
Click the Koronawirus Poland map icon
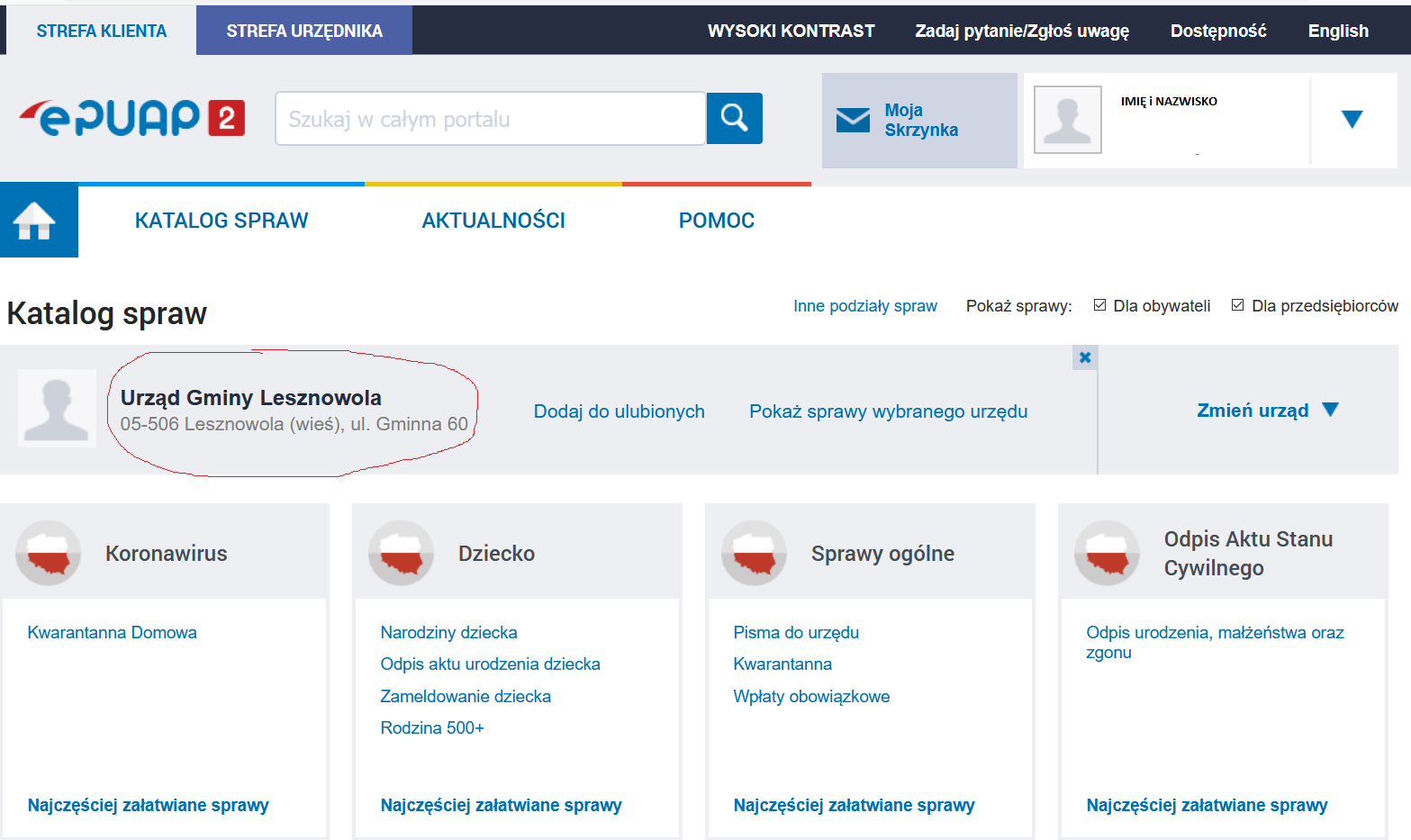tap(49, 553)
